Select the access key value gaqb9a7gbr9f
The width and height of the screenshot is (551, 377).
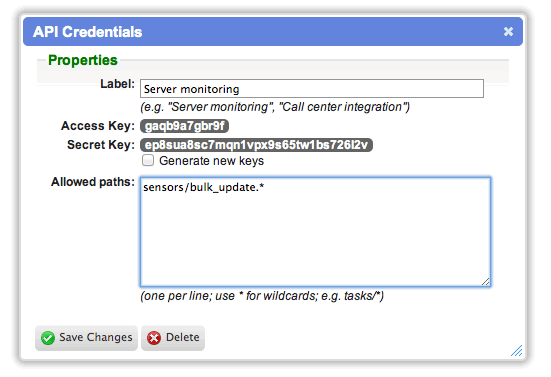click(184, 126)
